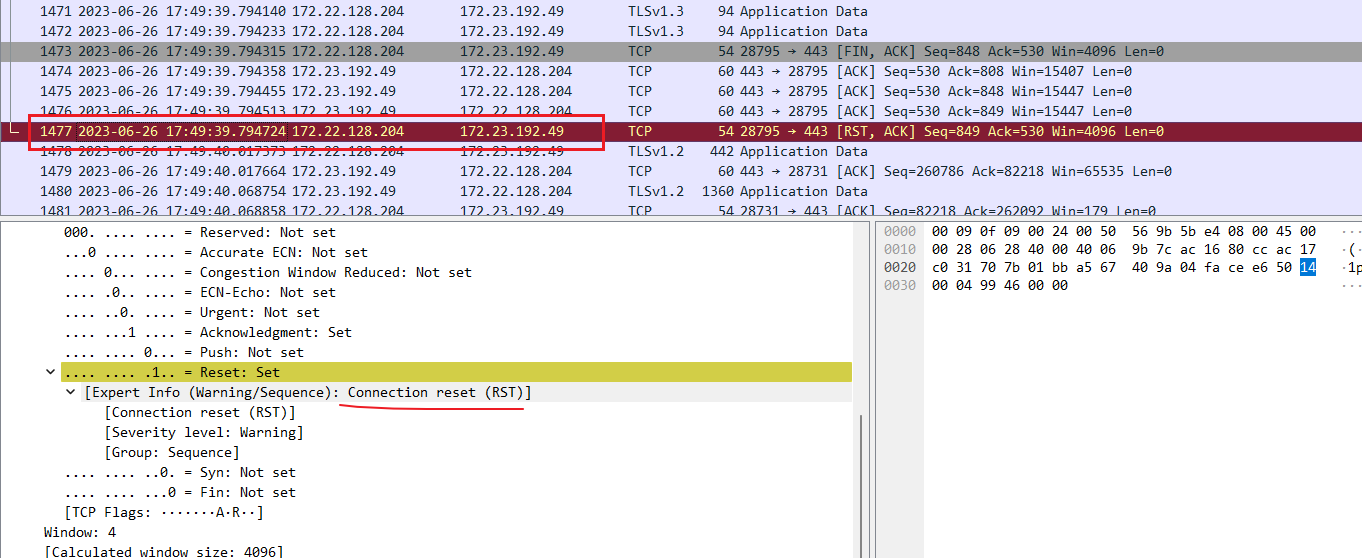The height and width of the screenshot is (558, 1362).
Task: Select the [Severity level: Warning] line
Action: 204,432
